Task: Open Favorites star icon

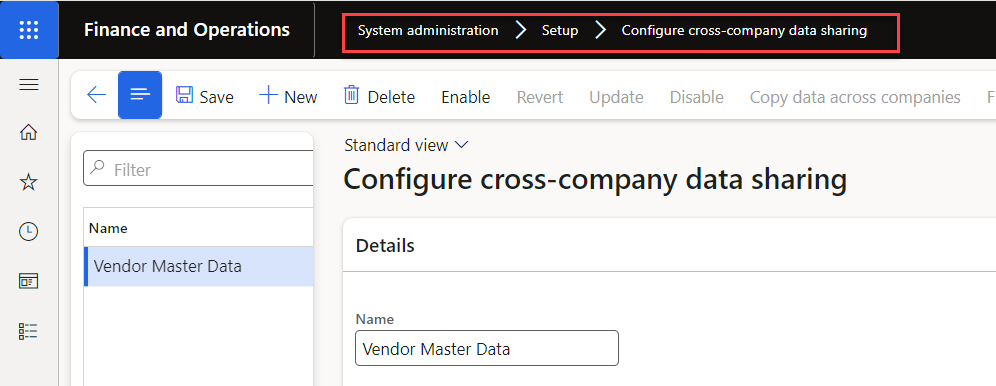Action: (x=29, y=183)
